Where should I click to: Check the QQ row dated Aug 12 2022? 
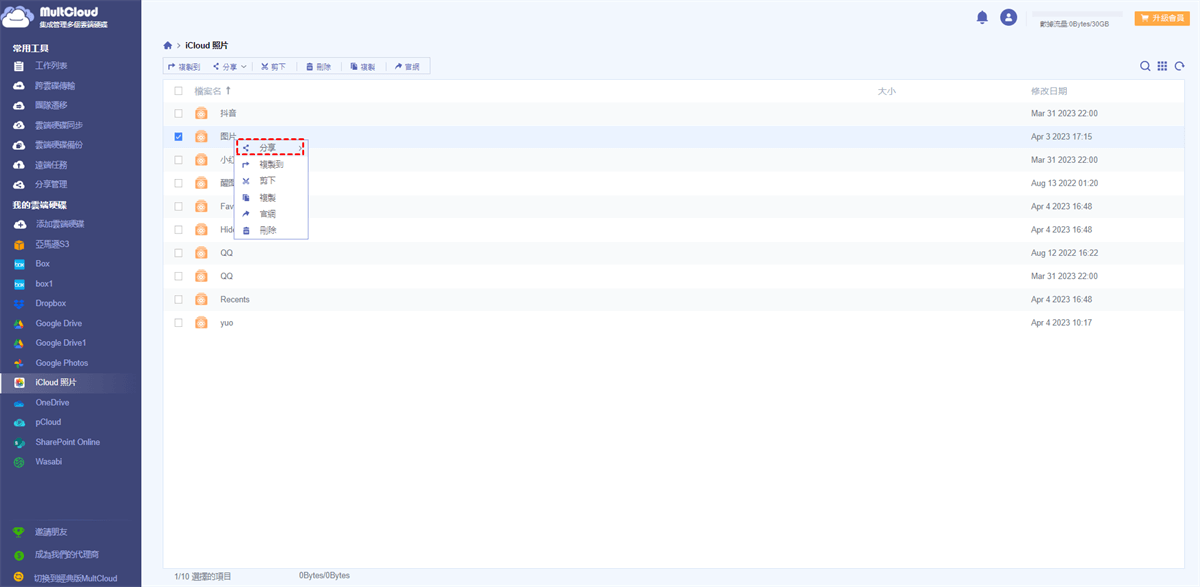point(179,253)
